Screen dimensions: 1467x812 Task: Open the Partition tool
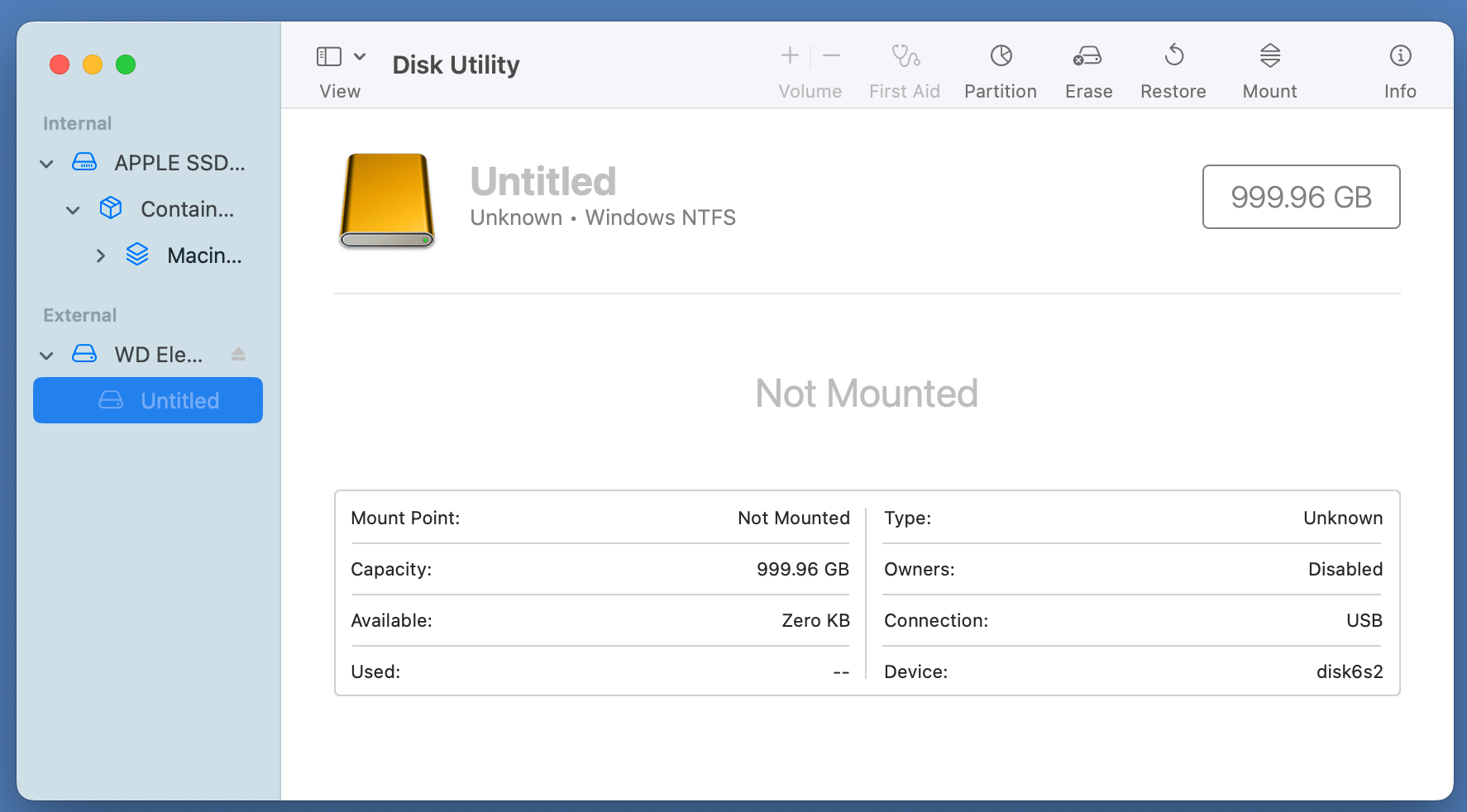[1001, 70]
